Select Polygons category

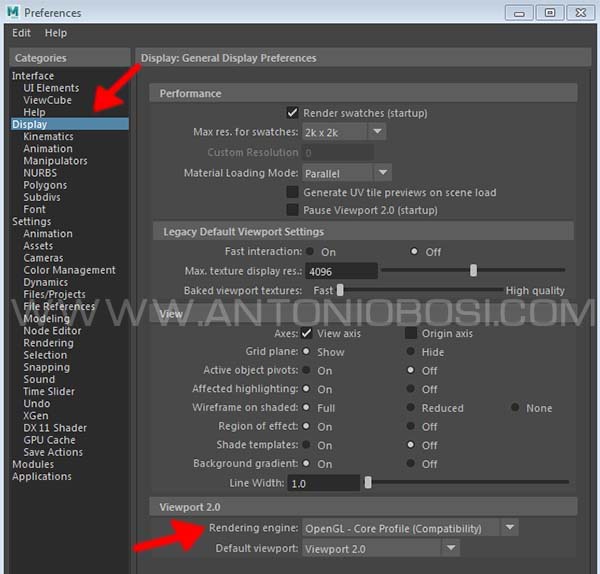click(45, 185)
